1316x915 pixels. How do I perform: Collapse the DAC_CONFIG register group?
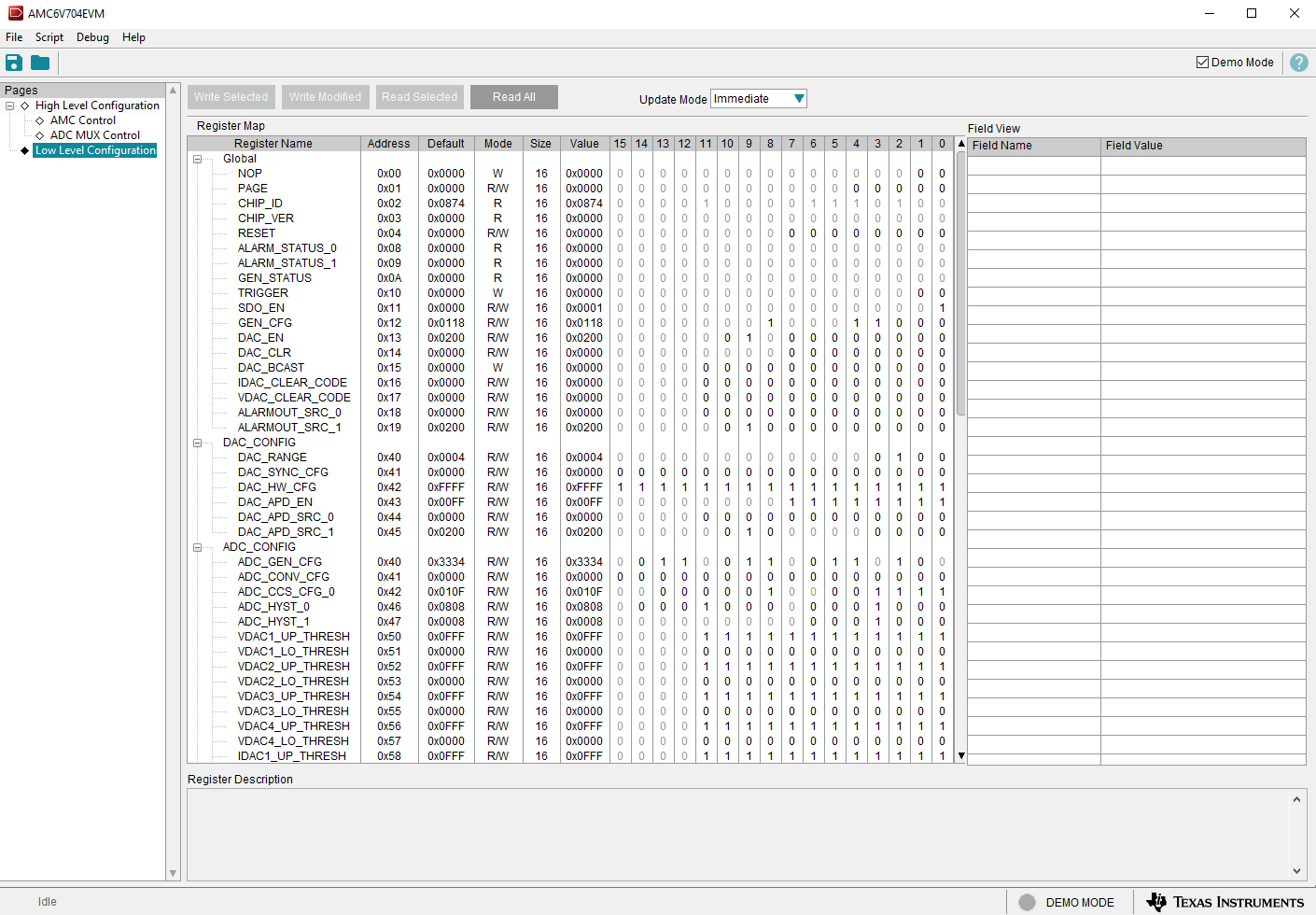[197, 443]
